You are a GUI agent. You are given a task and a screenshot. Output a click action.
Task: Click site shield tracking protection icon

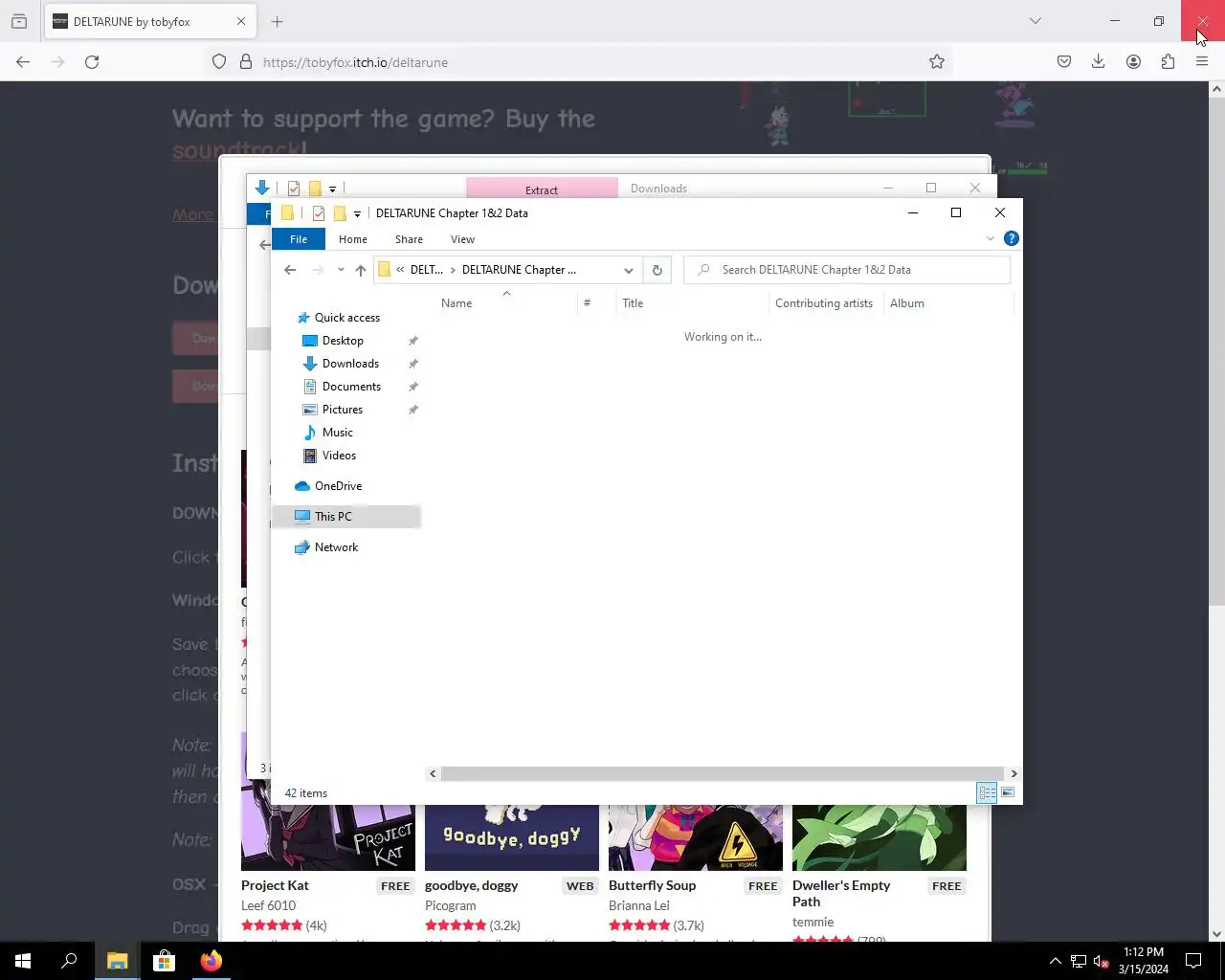click(219, 62)
